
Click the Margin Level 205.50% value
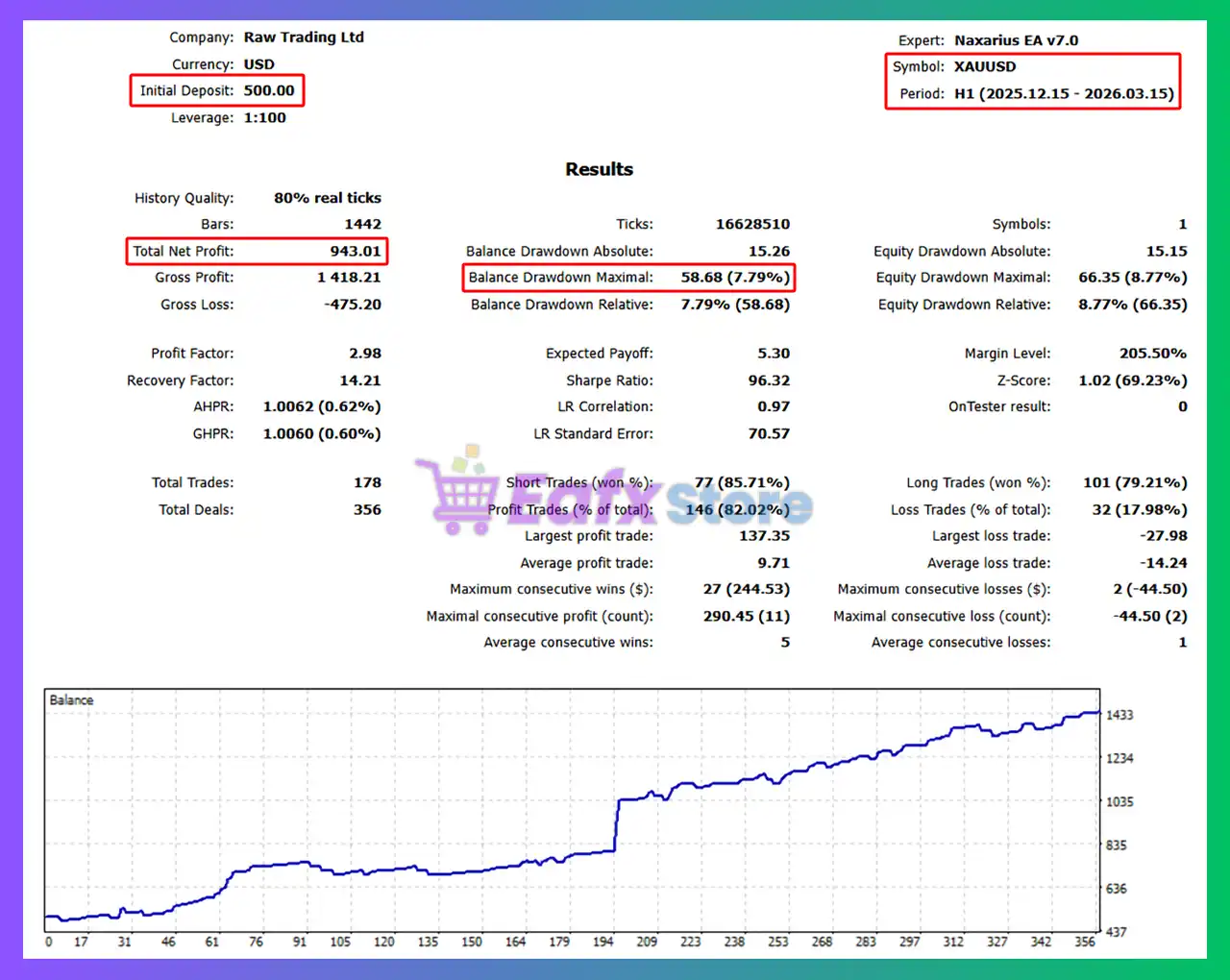1152,354
